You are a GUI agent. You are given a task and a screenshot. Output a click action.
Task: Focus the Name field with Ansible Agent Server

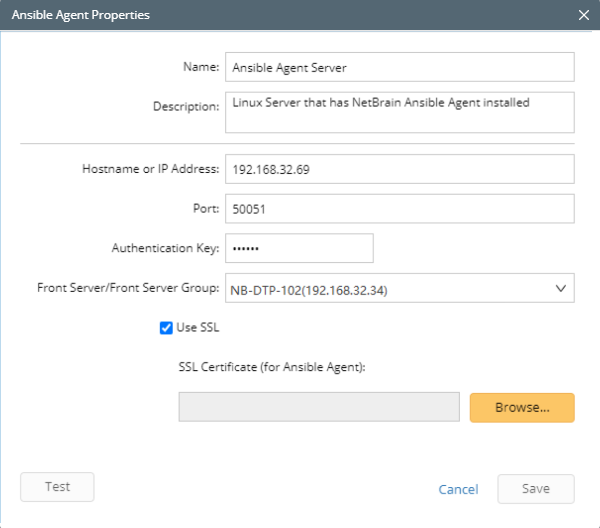[x=399, y=67]
